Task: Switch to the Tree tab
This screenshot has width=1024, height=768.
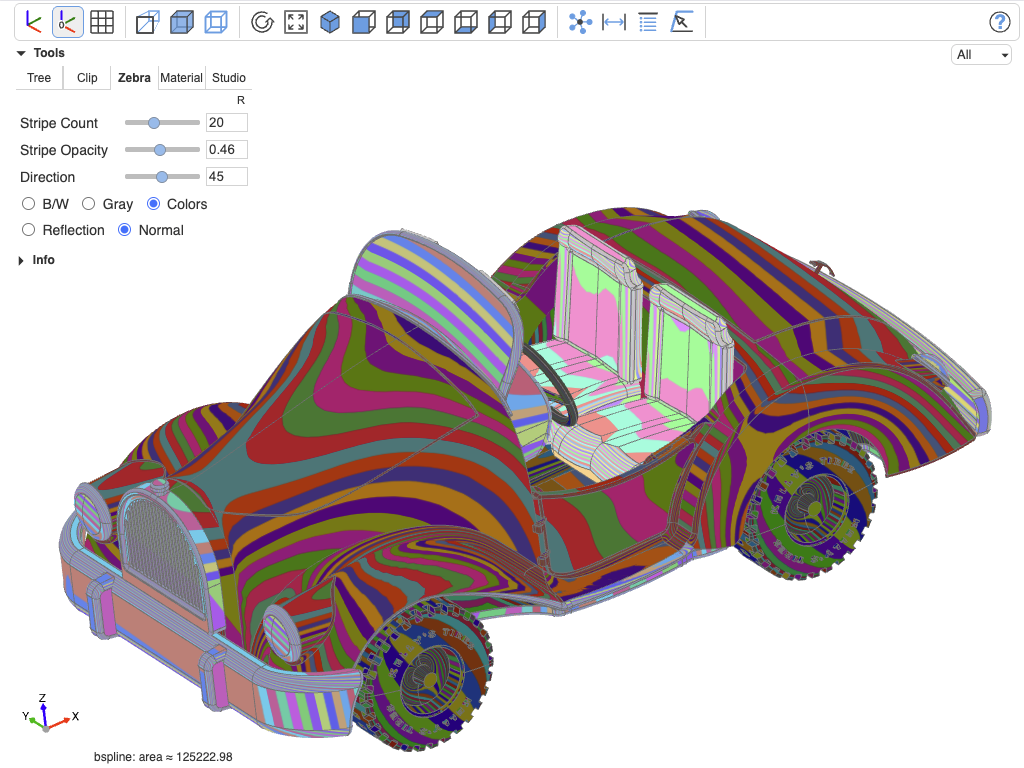Action: pos(39,78)
